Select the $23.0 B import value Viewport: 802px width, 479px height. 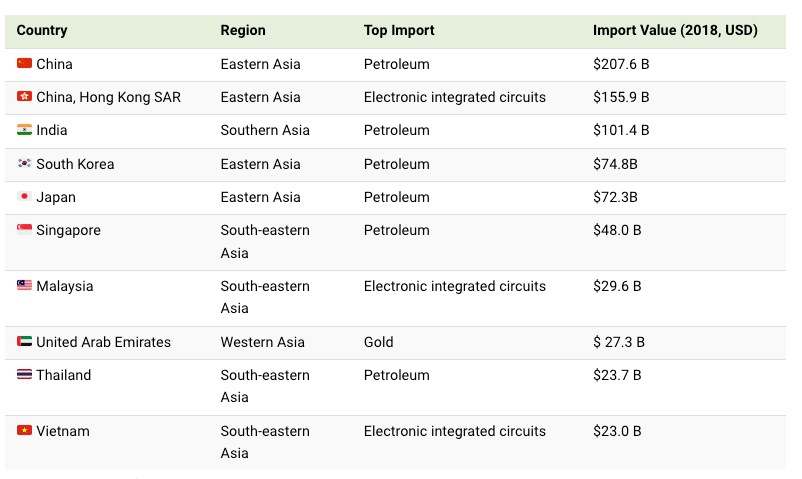coord(617,431)
